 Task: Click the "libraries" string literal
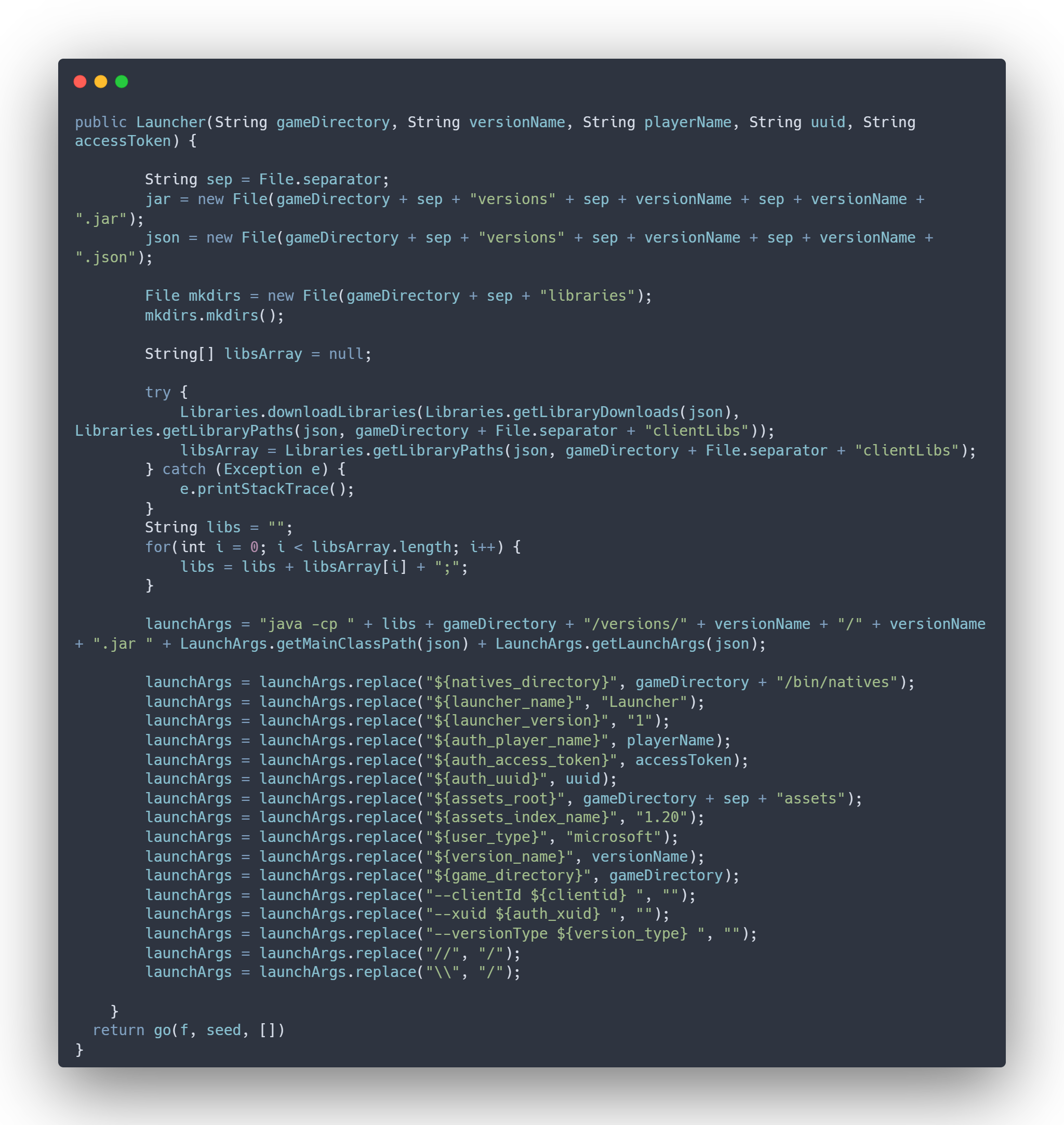click(587, 296)
